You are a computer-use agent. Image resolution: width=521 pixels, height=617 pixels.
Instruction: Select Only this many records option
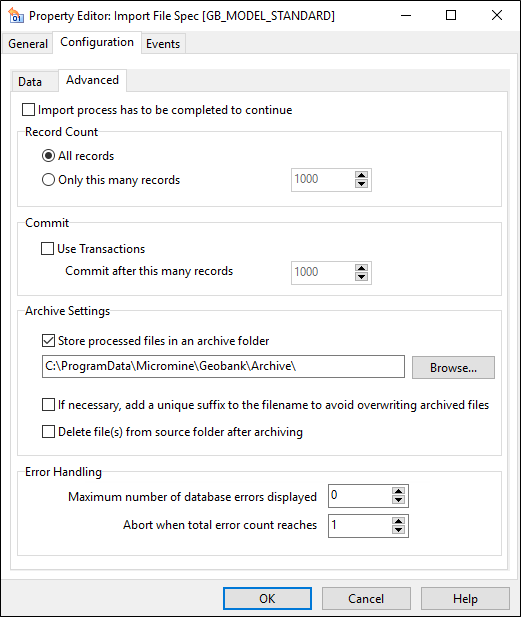[x=48, y=180]
